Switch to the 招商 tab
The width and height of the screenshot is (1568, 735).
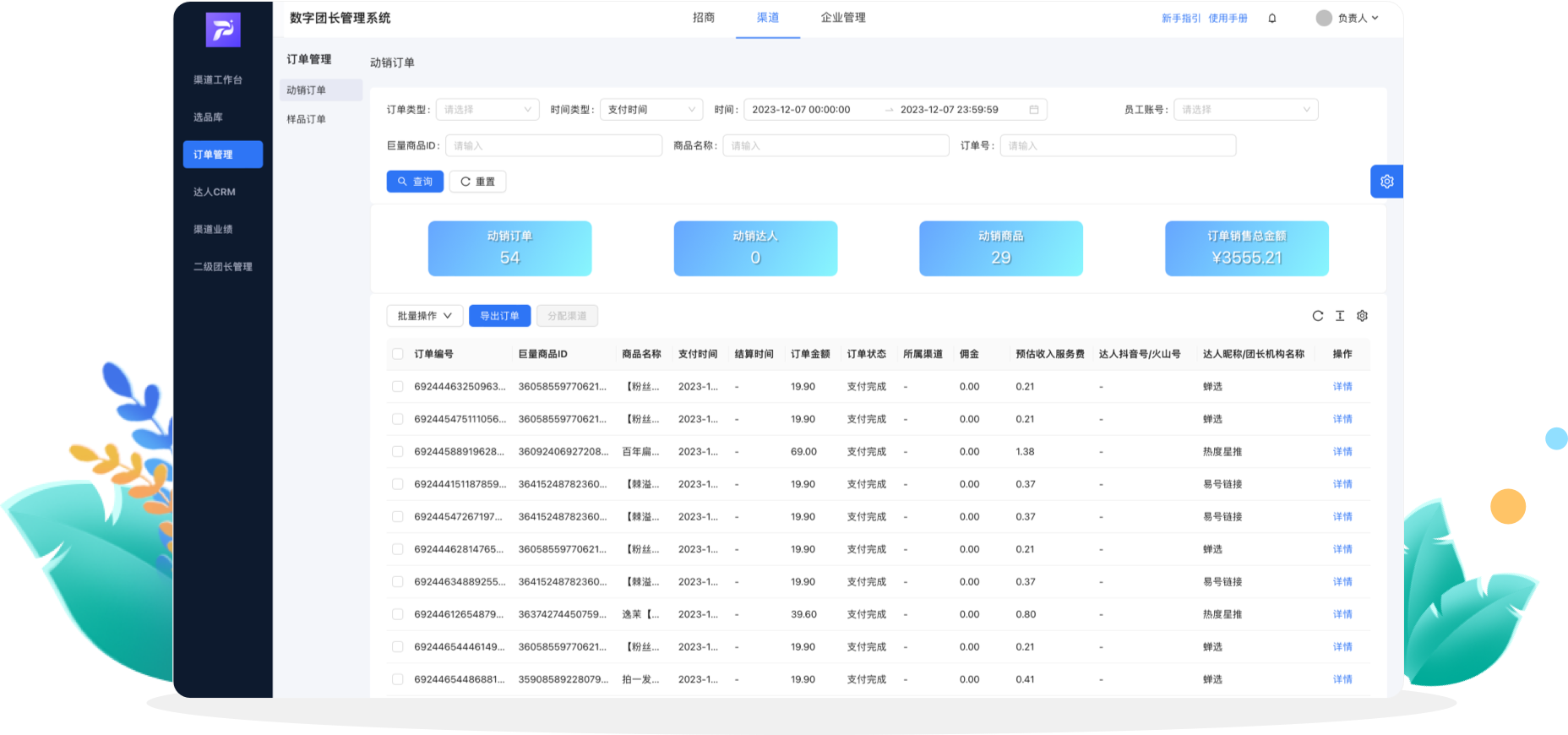704,18
